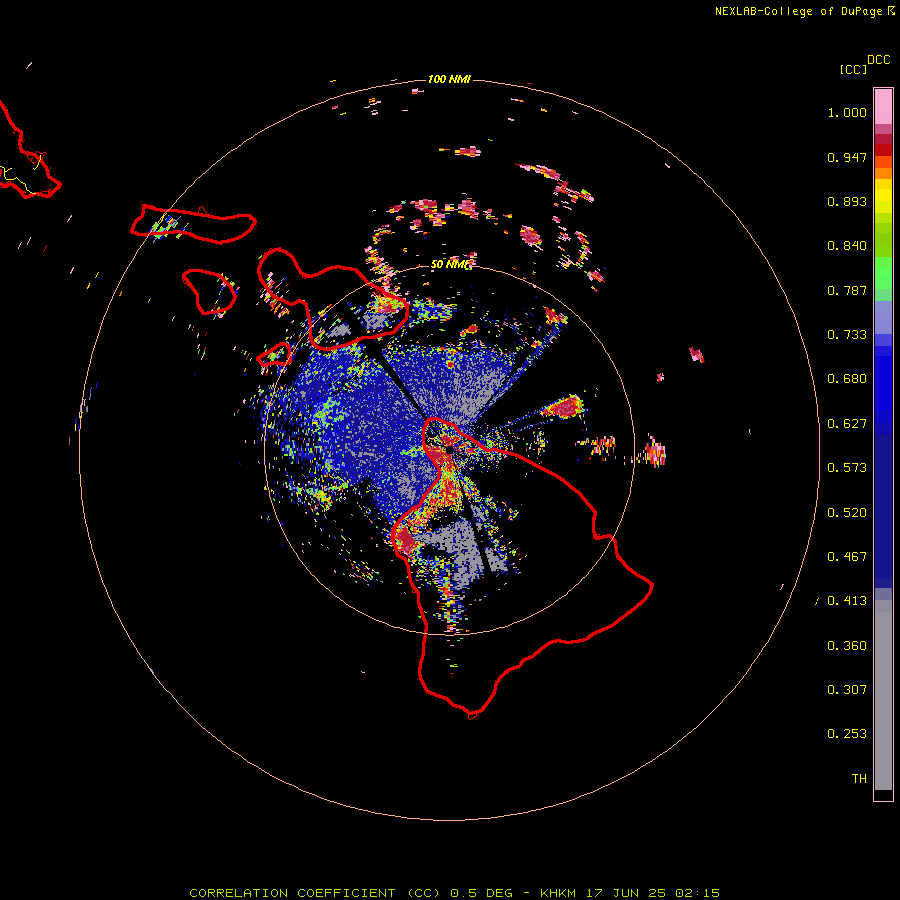900x900 pixels.
Task: Click the 50 NMI range ring label
Action: pyautogui.click(x=451, y=265)
